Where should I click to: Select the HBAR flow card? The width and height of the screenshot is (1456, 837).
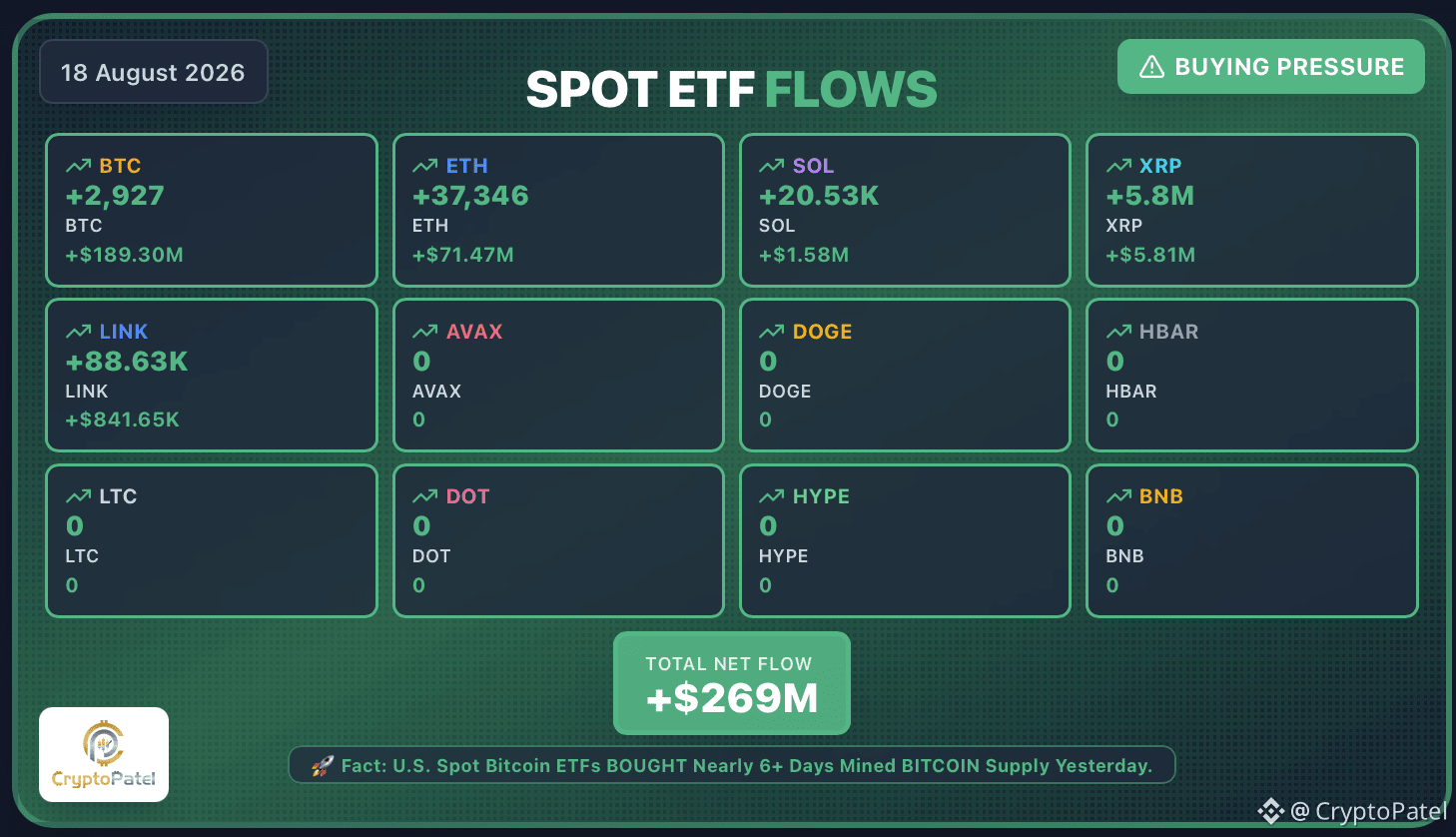point(1251,376)
